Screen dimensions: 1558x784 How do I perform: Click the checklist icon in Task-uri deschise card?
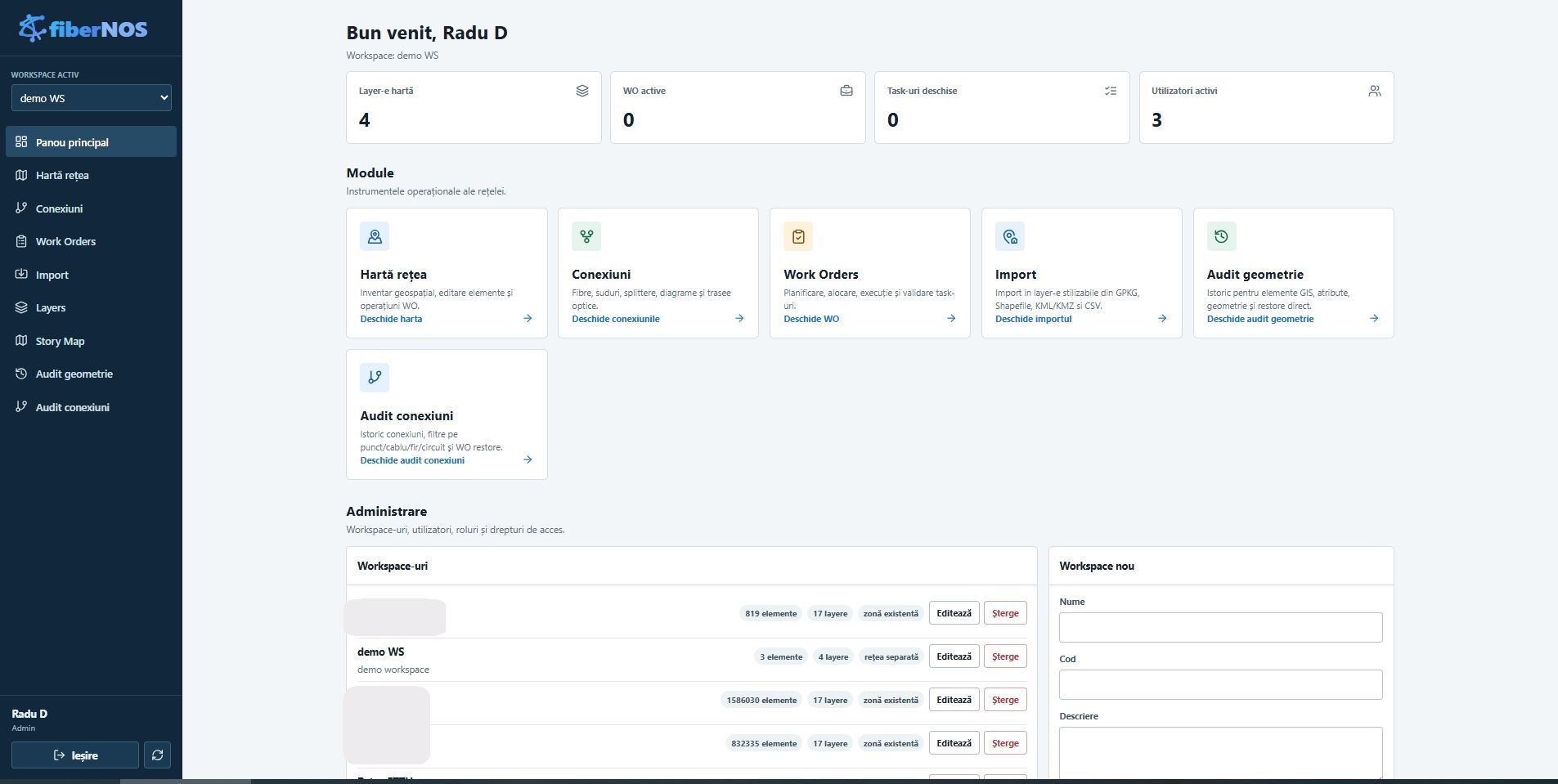click(1111, 91)
